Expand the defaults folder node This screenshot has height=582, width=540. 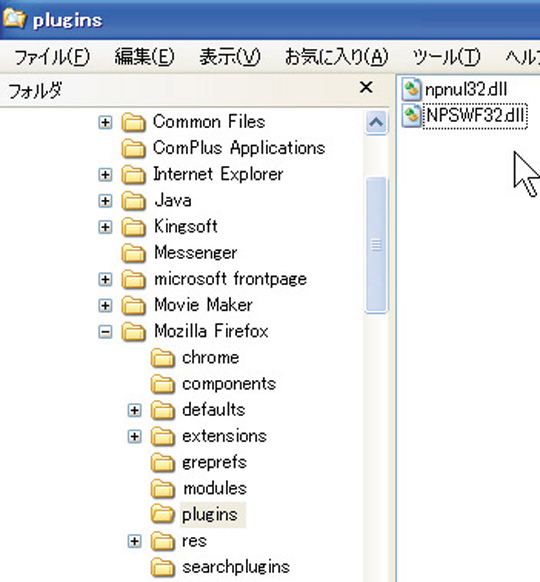(x=134, y=410)
